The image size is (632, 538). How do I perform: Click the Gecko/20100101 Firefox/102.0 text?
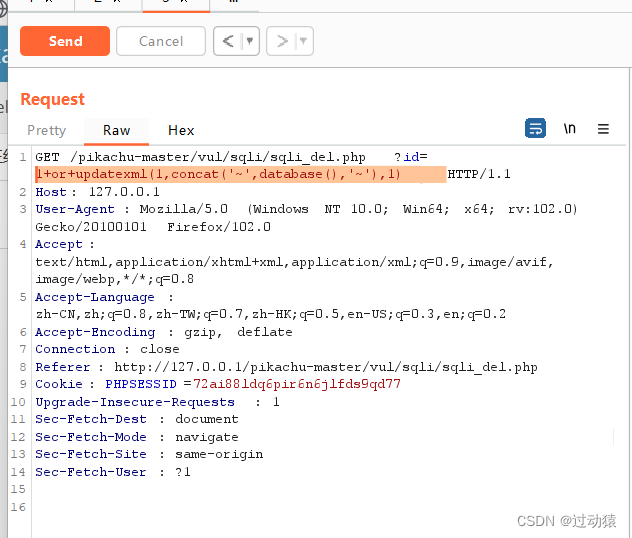(153, 227)
